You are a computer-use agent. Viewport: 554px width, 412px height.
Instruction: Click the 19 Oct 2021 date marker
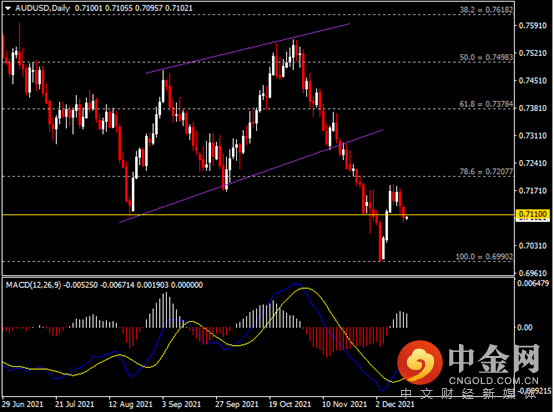[x=290, y=404]
